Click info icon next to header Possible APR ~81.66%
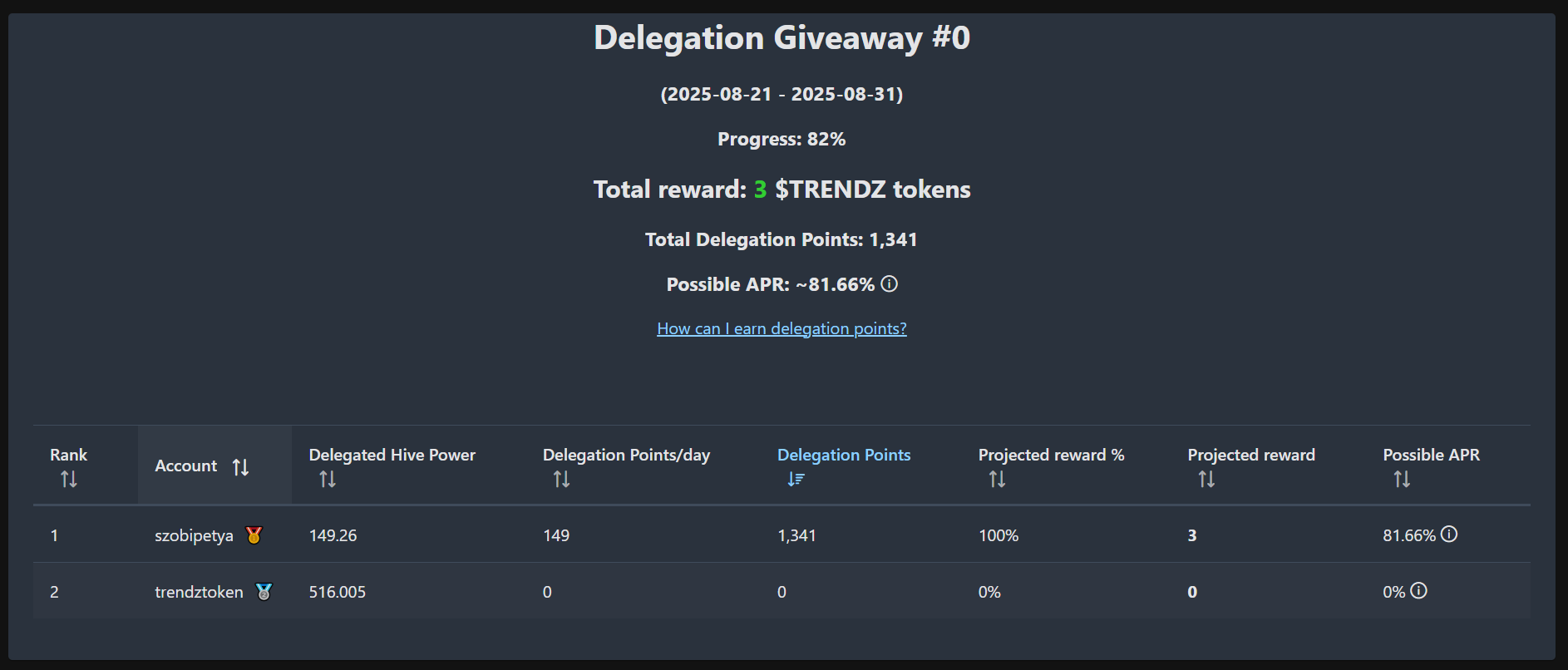Image resolution: width=1568 pixels, height=670 pixels. pyautogui.click(x=890, y=284)
